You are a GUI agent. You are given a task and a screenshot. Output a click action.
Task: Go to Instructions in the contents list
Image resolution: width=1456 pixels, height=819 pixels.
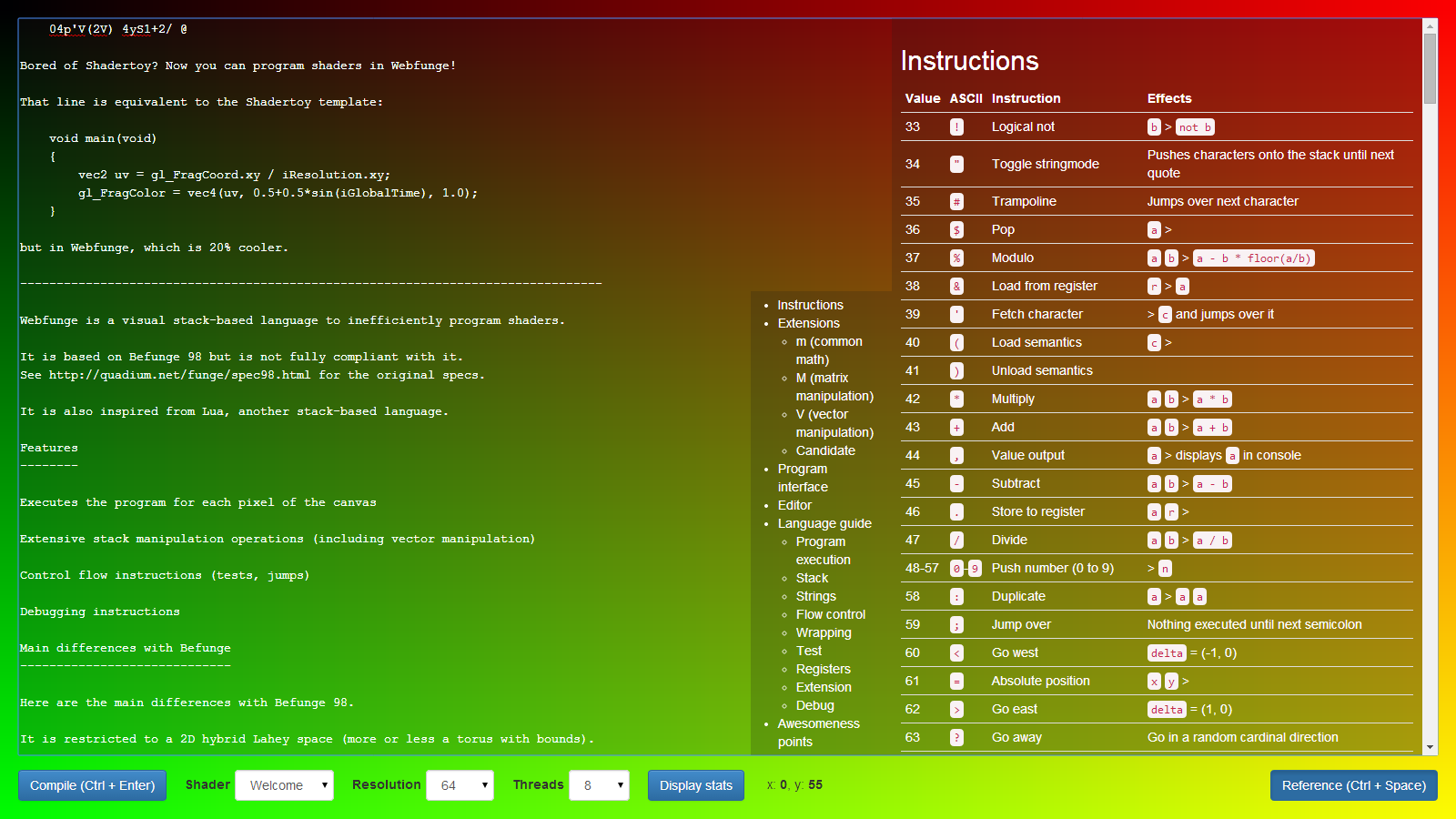tap(810, 305)
